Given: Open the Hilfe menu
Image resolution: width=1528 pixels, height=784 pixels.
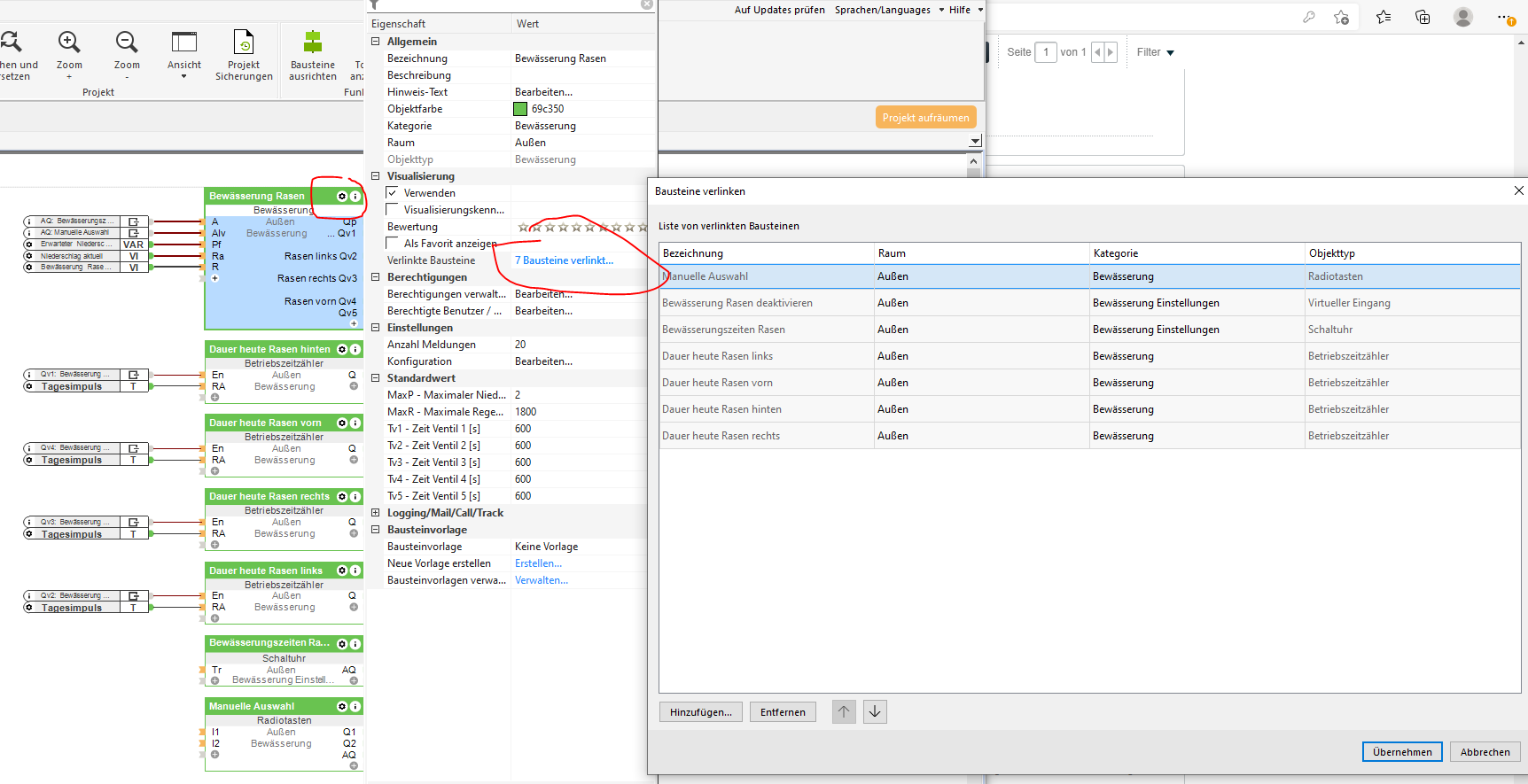Looking at the screenshot, I should [x=966, y=10].
